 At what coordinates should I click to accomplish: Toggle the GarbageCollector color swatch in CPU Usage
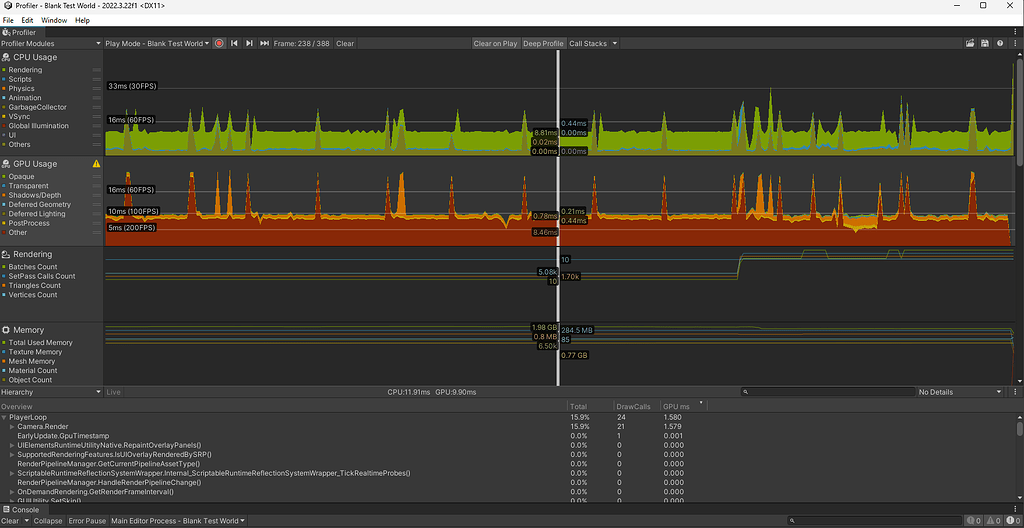point(5,108)
